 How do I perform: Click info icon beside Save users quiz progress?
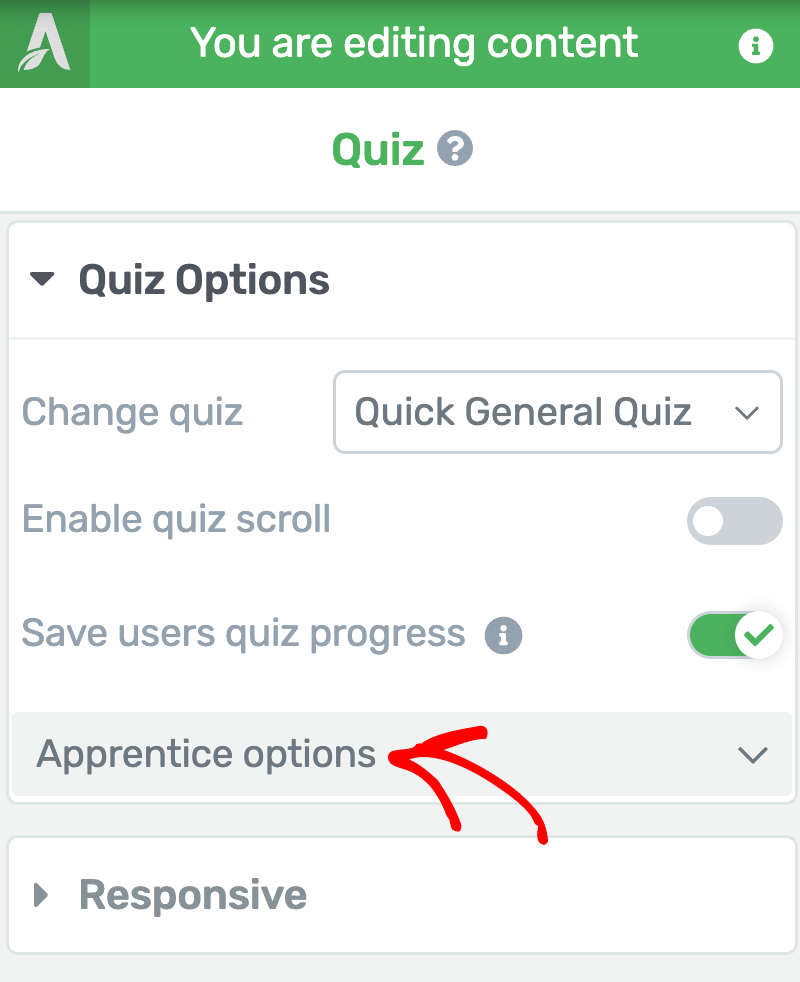pos(504,634)
